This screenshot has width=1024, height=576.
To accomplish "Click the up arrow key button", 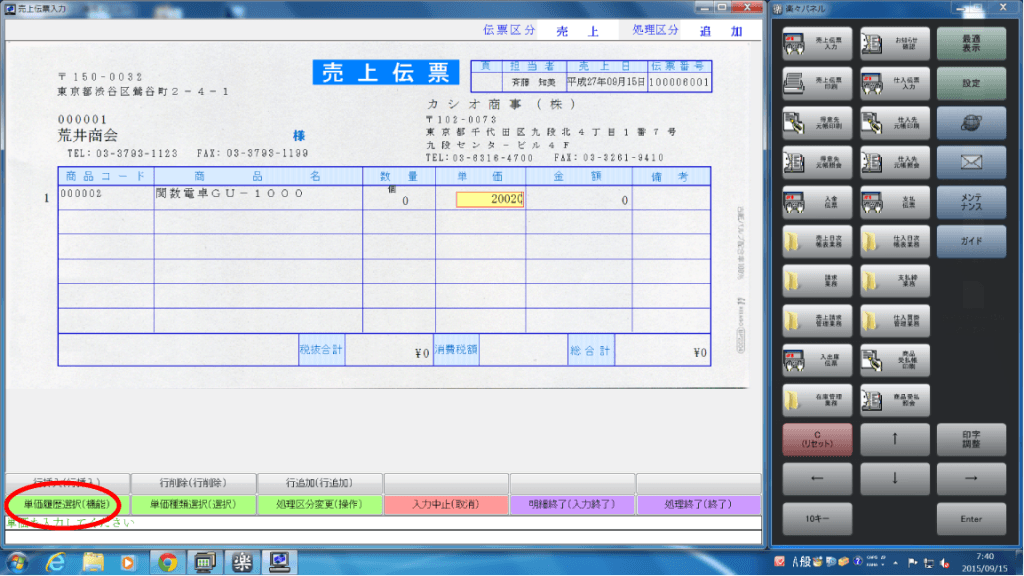I will 895,440.
